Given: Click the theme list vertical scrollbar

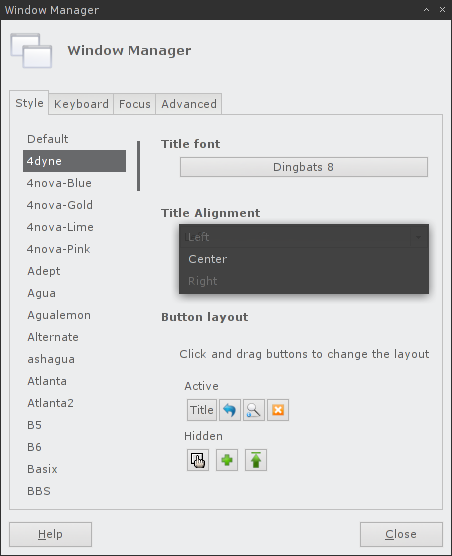Looking at the screenshot, I should click(139, 166).
